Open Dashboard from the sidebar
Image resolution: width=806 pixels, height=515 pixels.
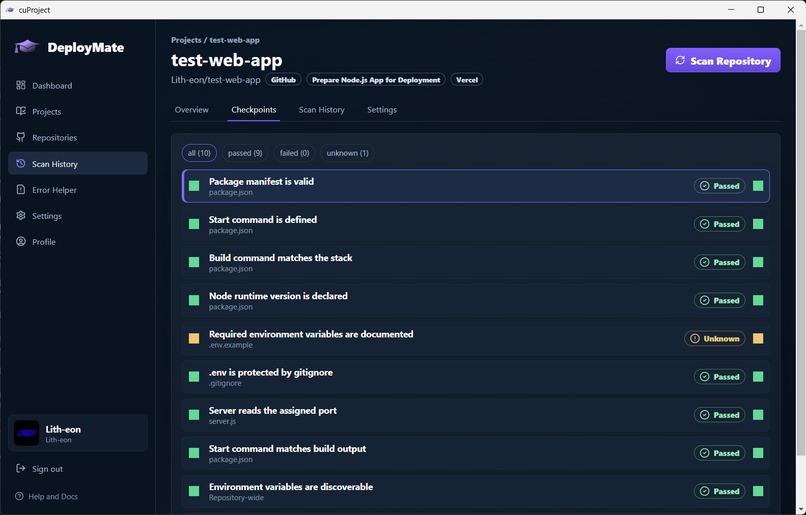tap(78, 85)
